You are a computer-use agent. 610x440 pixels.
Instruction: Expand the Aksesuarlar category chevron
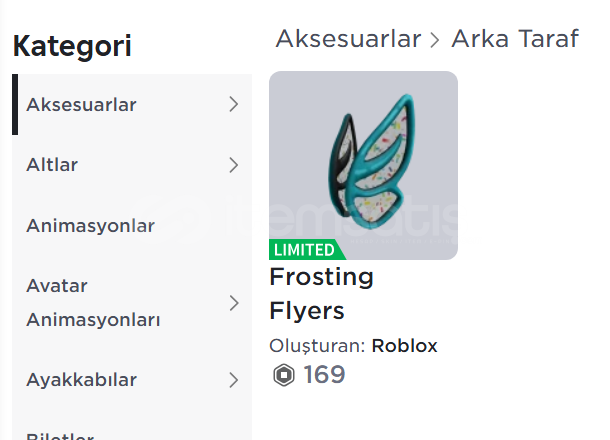pos(233,104)
